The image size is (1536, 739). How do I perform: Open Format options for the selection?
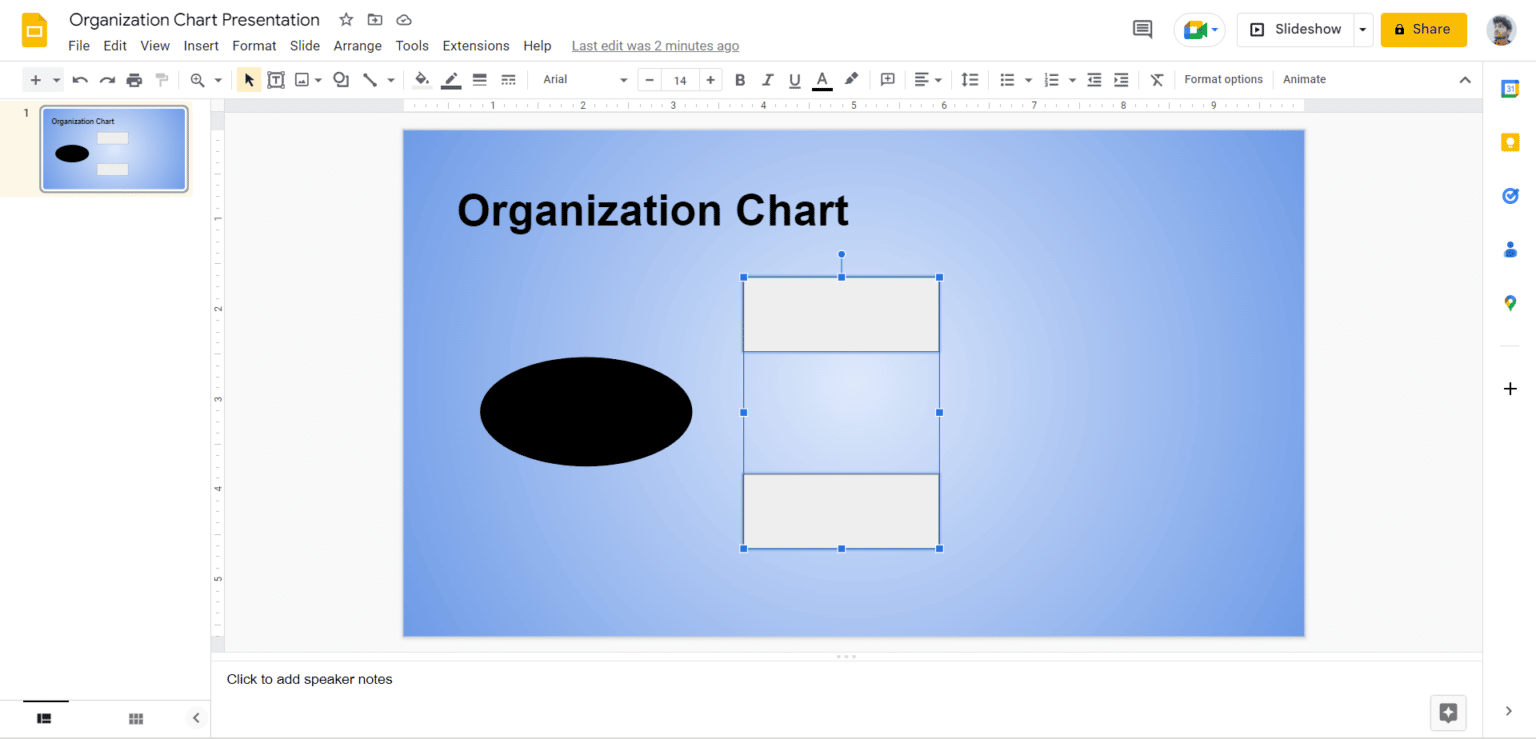pos(1223,79)
